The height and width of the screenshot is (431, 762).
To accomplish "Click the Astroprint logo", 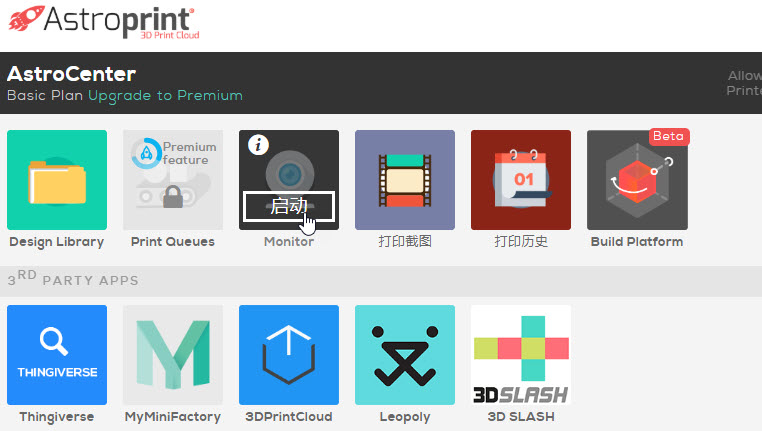I will [x=104, y=22].
